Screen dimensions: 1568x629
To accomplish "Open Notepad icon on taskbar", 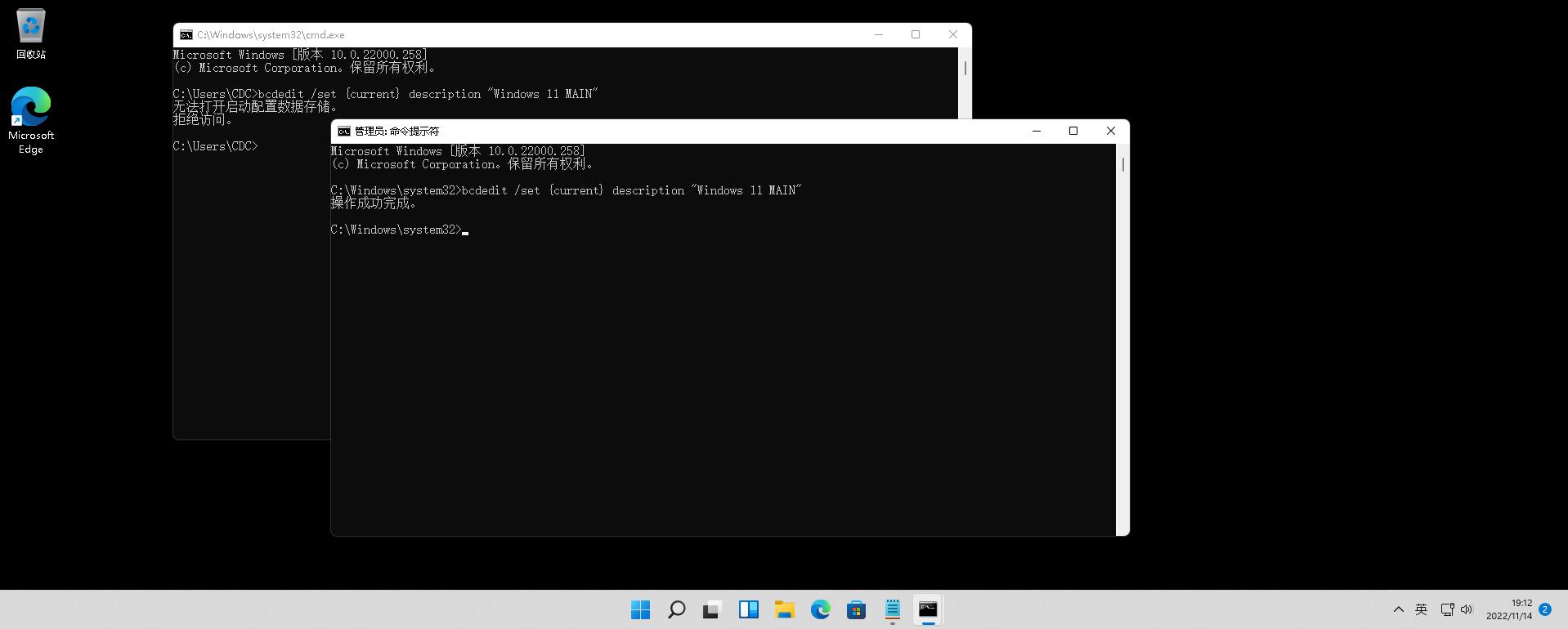I will [892, 609].
